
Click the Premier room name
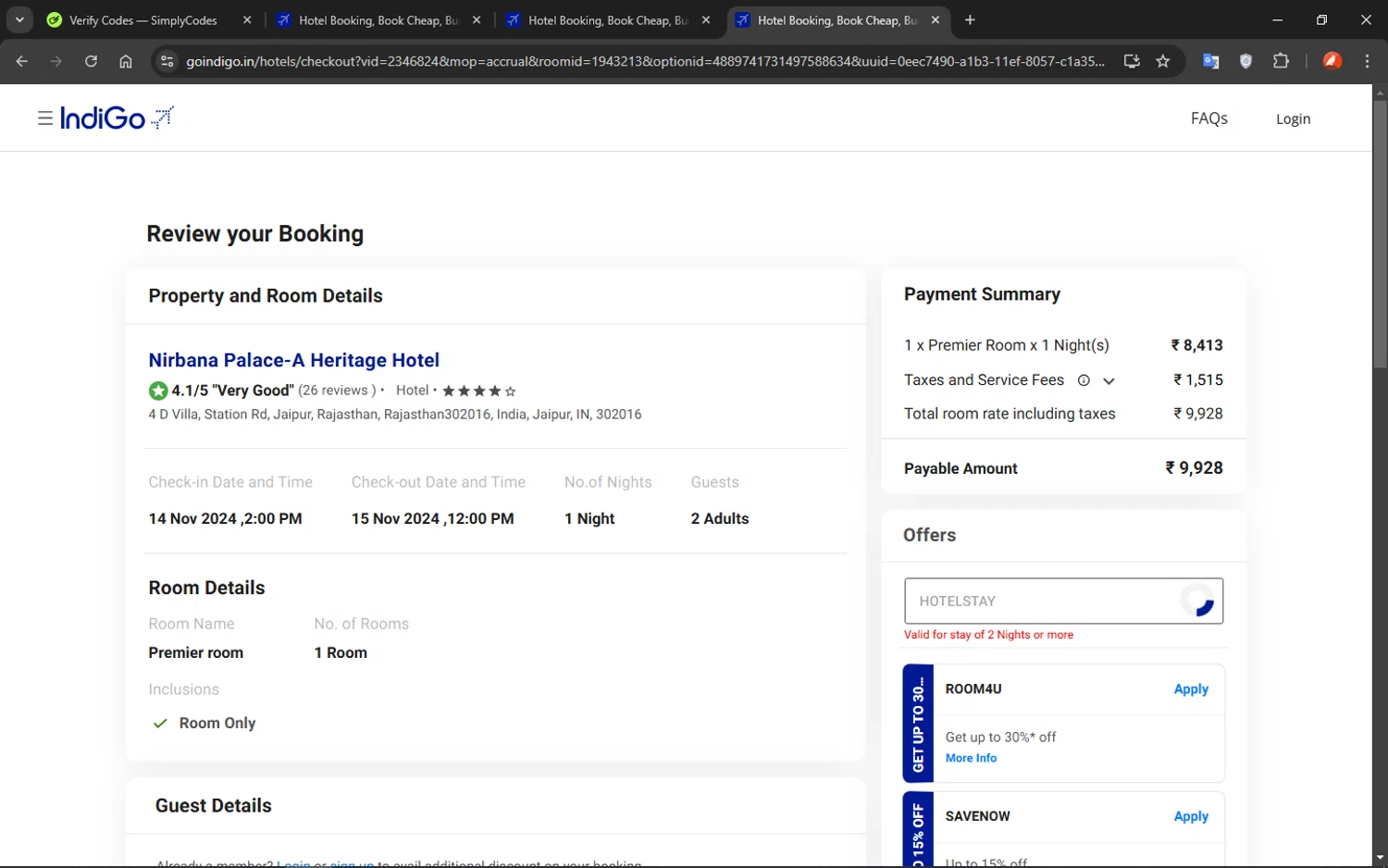coord(196,653)
